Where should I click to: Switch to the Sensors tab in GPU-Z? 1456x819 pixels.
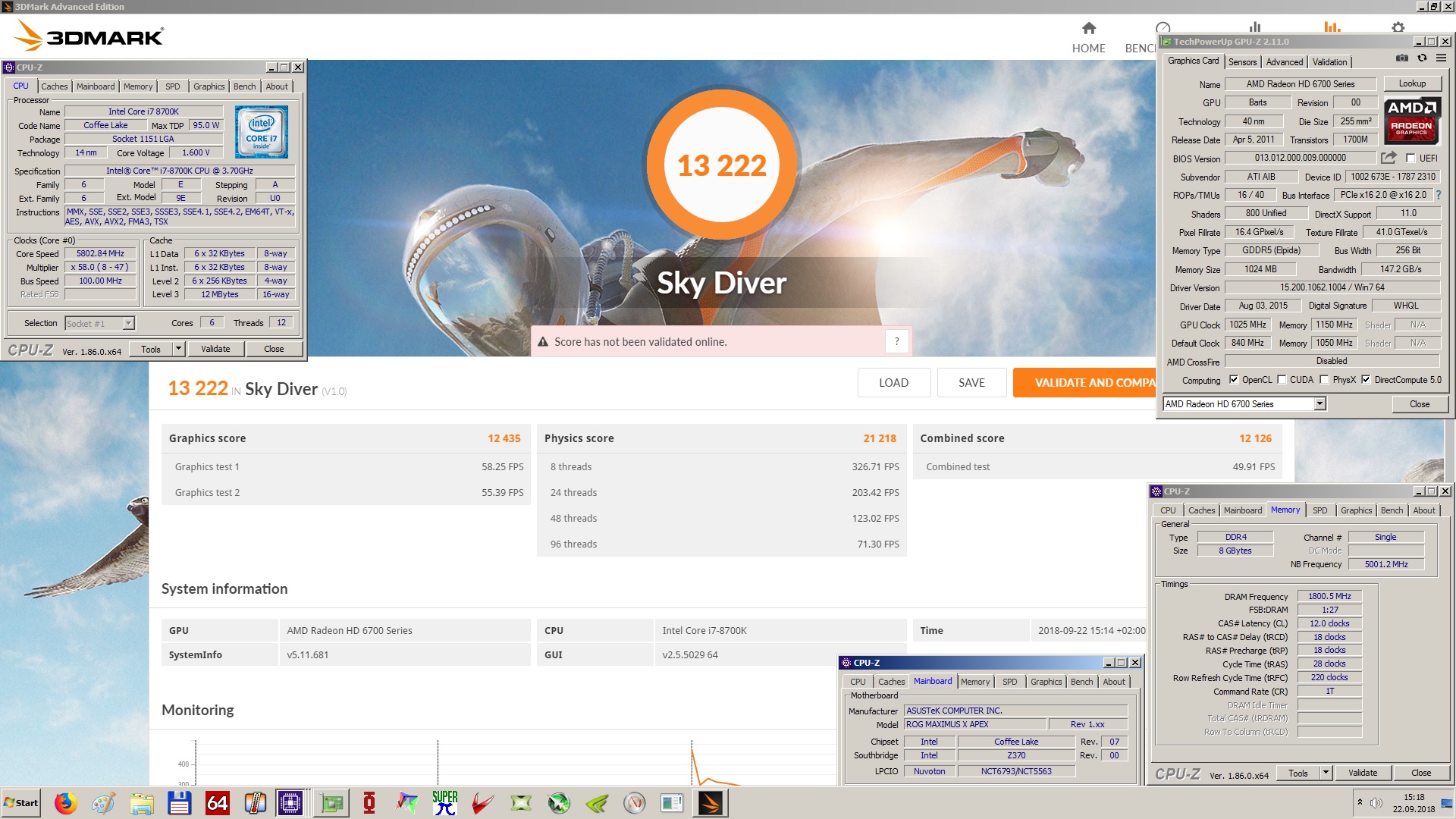click(x=1242, y=62)
